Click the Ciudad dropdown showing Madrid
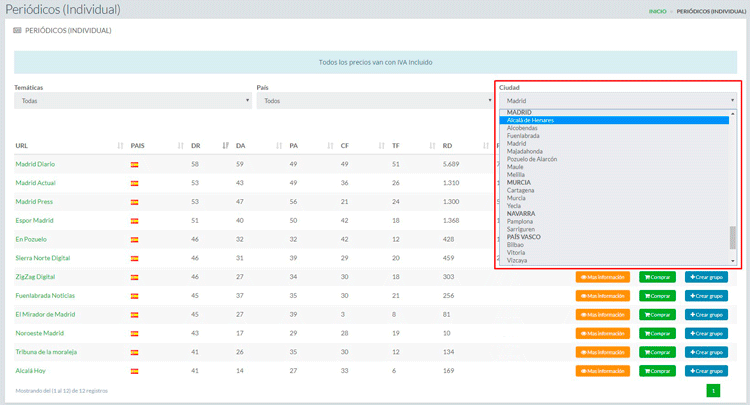The height and width of the screenshot is (405, 750). coord(618,101)
